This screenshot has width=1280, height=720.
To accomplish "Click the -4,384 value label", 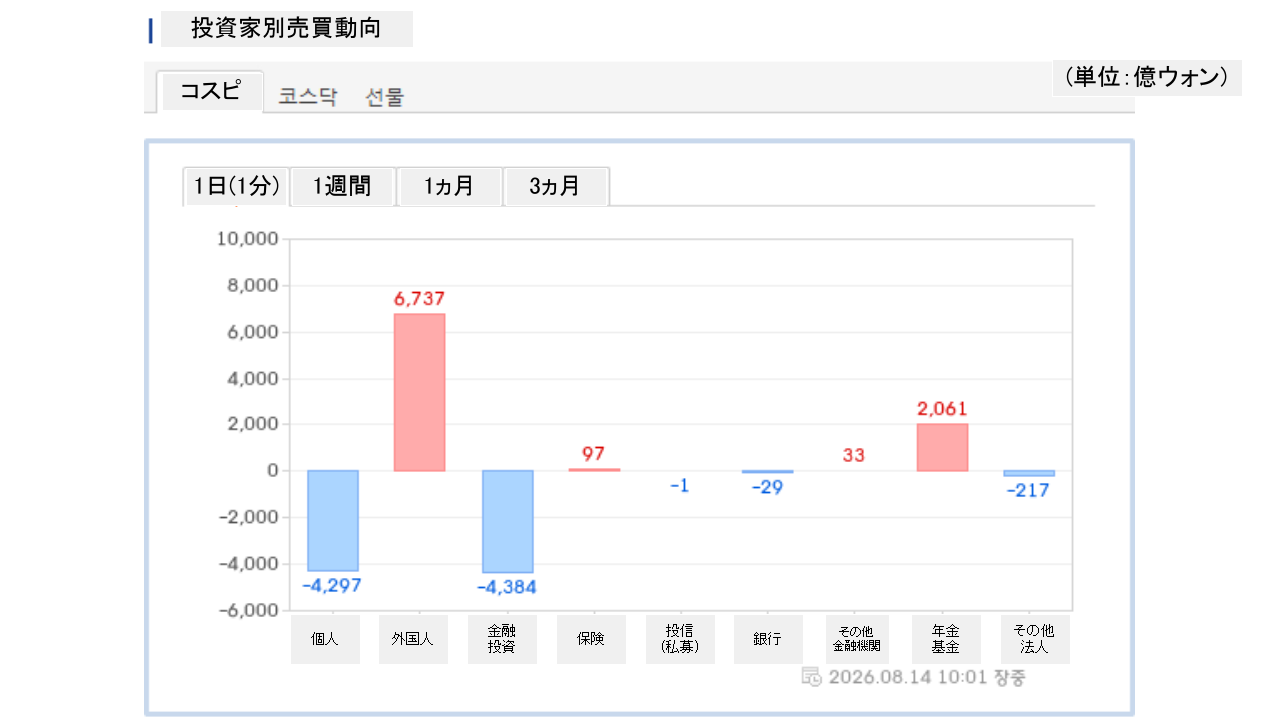I will coord(507,587).
